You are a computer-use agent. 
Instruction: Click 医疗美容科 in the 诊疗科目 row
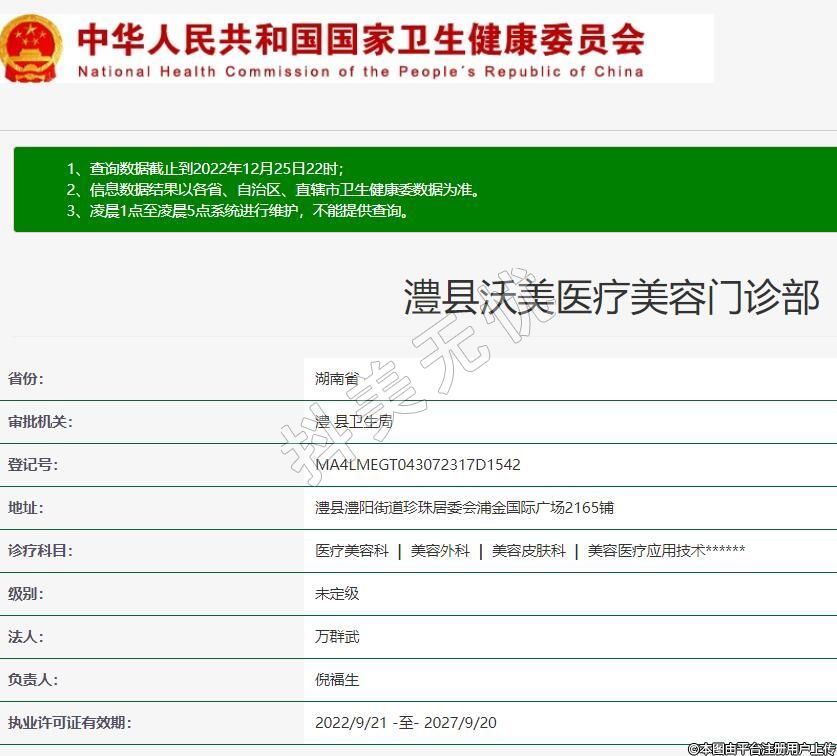tap(351, 551)
